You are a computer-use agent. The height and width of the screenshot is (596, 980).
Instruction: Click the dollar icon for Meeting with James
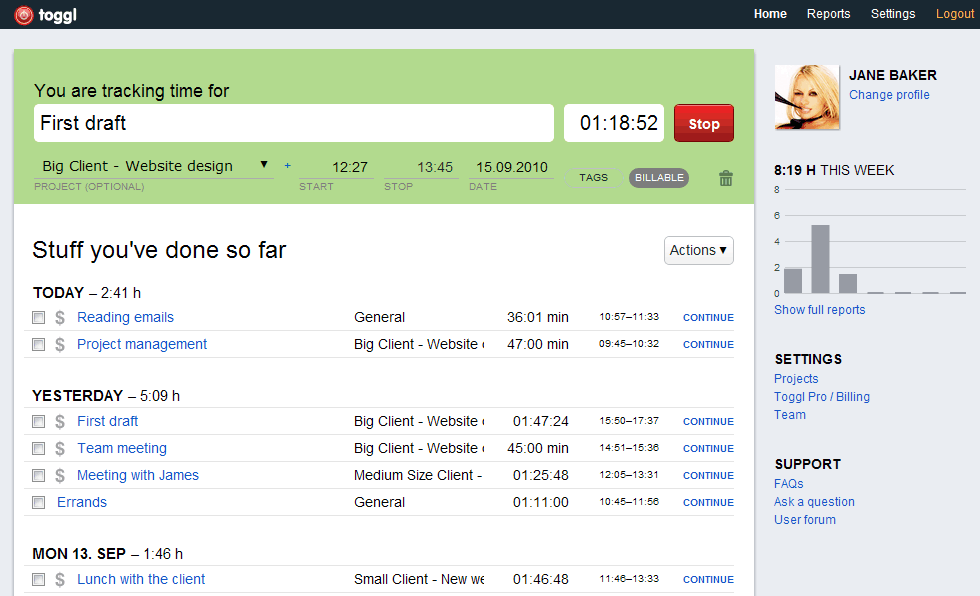tap(60, 475)
